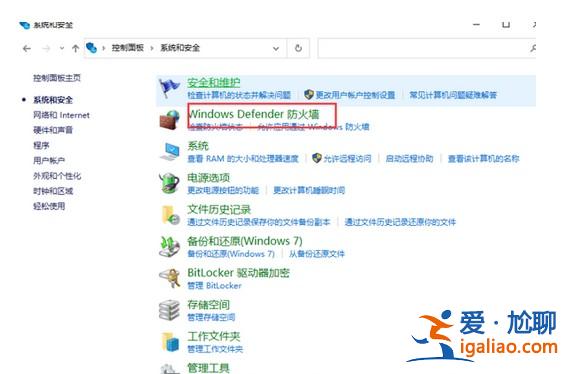Click the title-bar 系统和安全 window icon
Viewport: 570px width, 374px height.
[x=24, y=25]
